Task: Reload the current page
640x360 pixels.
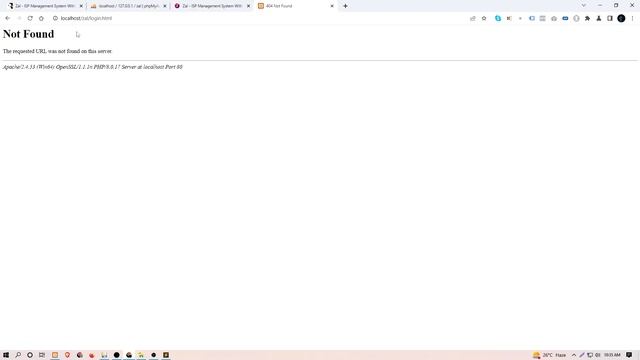Action: (x=30, y=18)
